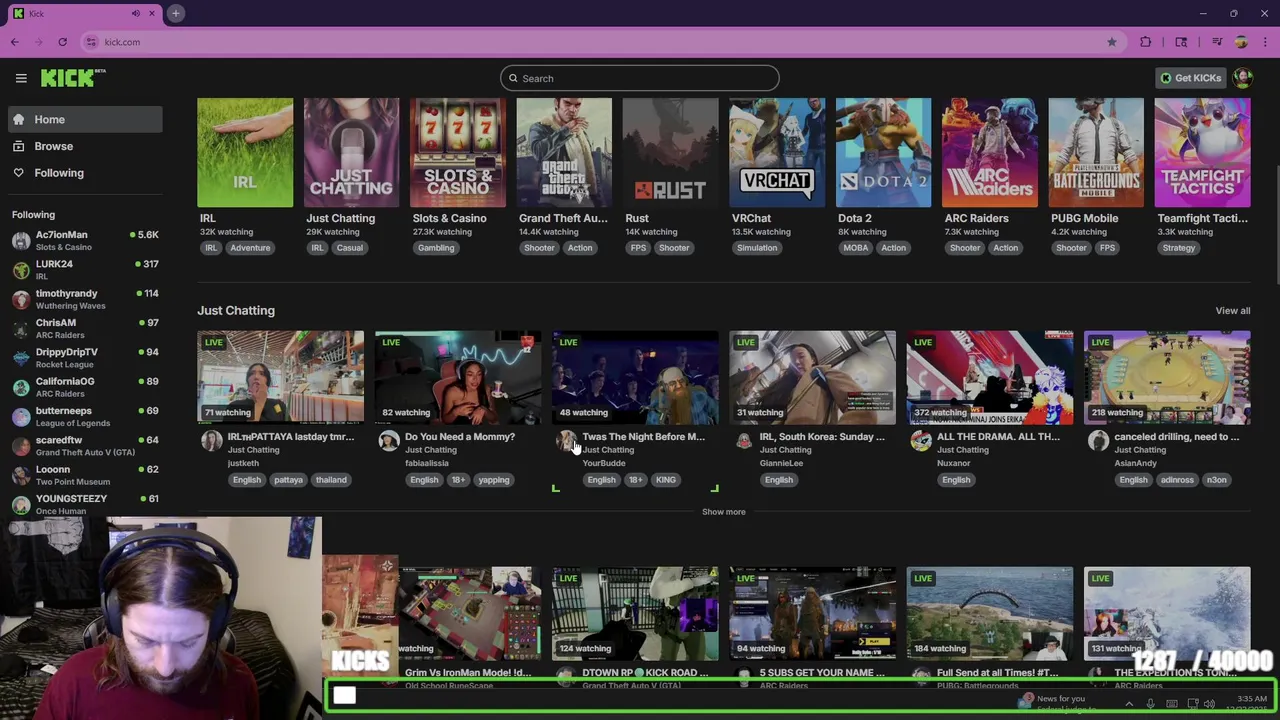The image size is (1280, 720).
Task: Open ALL THE DRAMA stream thumbnail
Action: 990,377
